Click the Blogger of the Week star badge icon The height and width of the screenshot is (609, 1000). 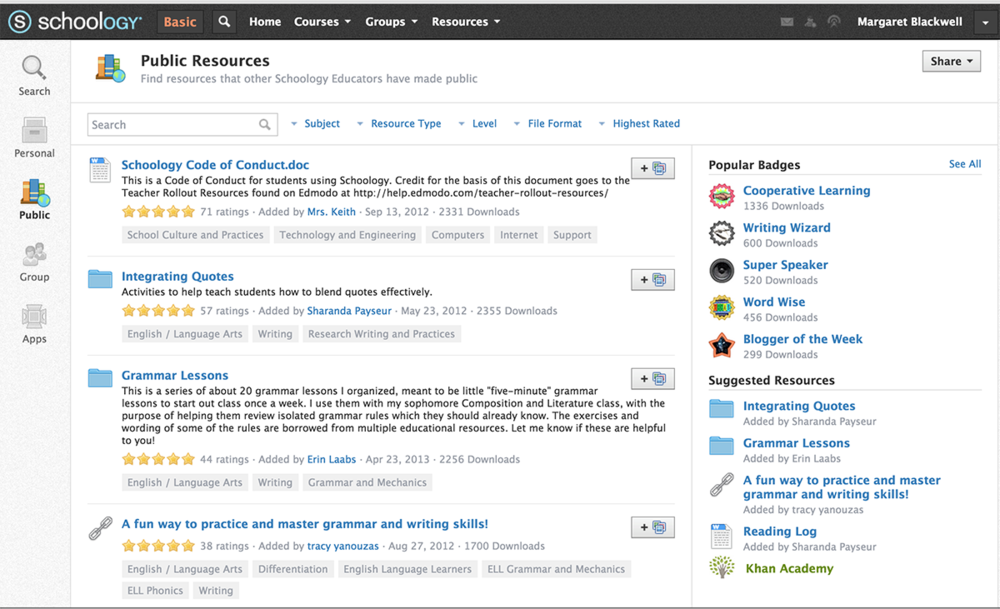click(x=722, y=345)
